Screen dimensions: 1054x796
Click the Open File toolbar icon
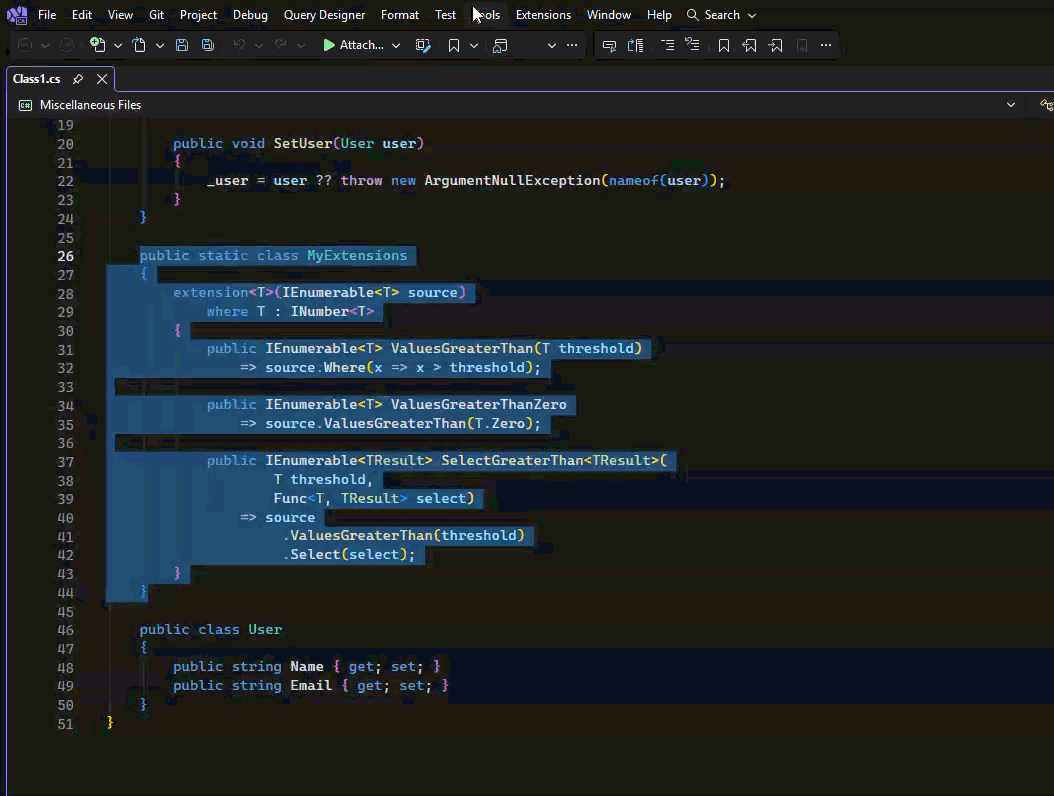pyautogui.click(x=138, y=45)
